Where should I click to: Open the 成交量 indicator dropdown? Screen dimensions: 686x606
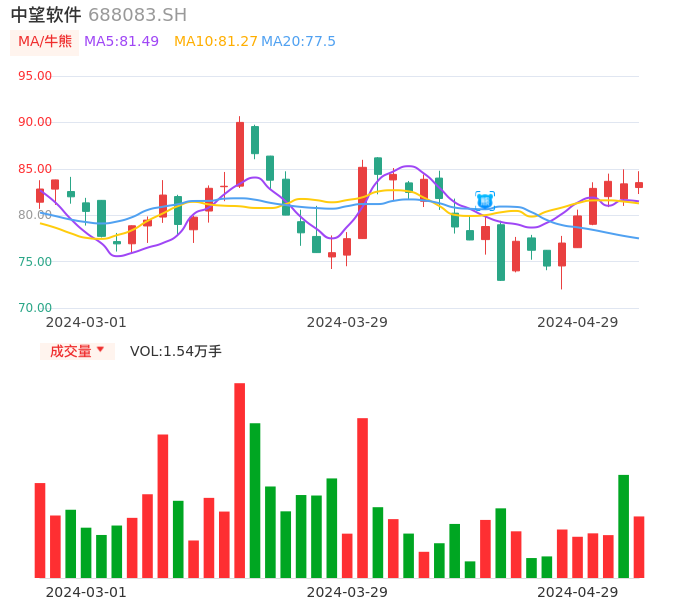(77, 351)
